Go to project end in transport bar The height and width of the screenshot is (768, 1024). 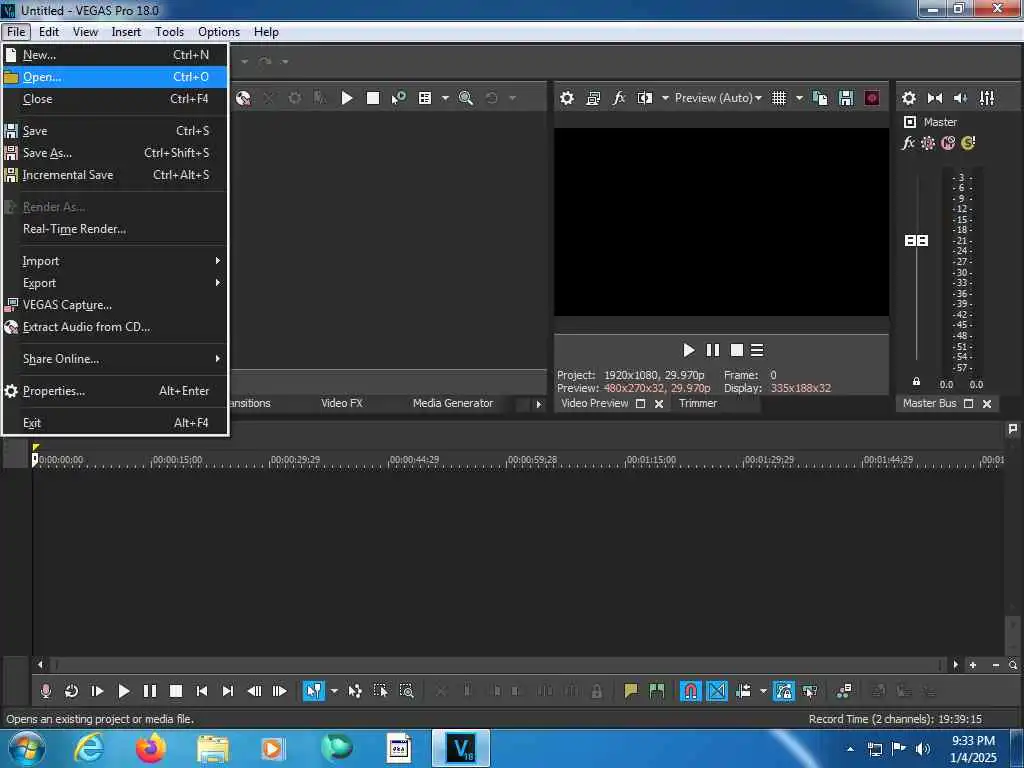(x=227, y=691)
